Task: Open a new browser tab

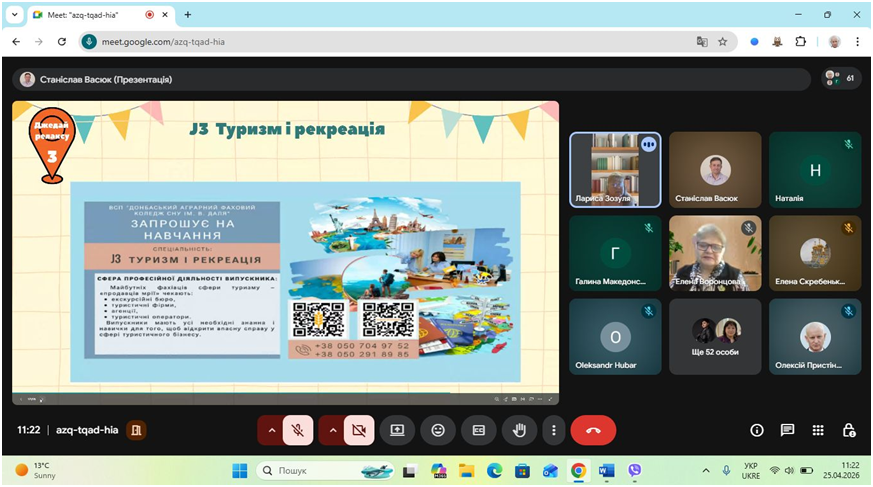Action: point(188,15)
